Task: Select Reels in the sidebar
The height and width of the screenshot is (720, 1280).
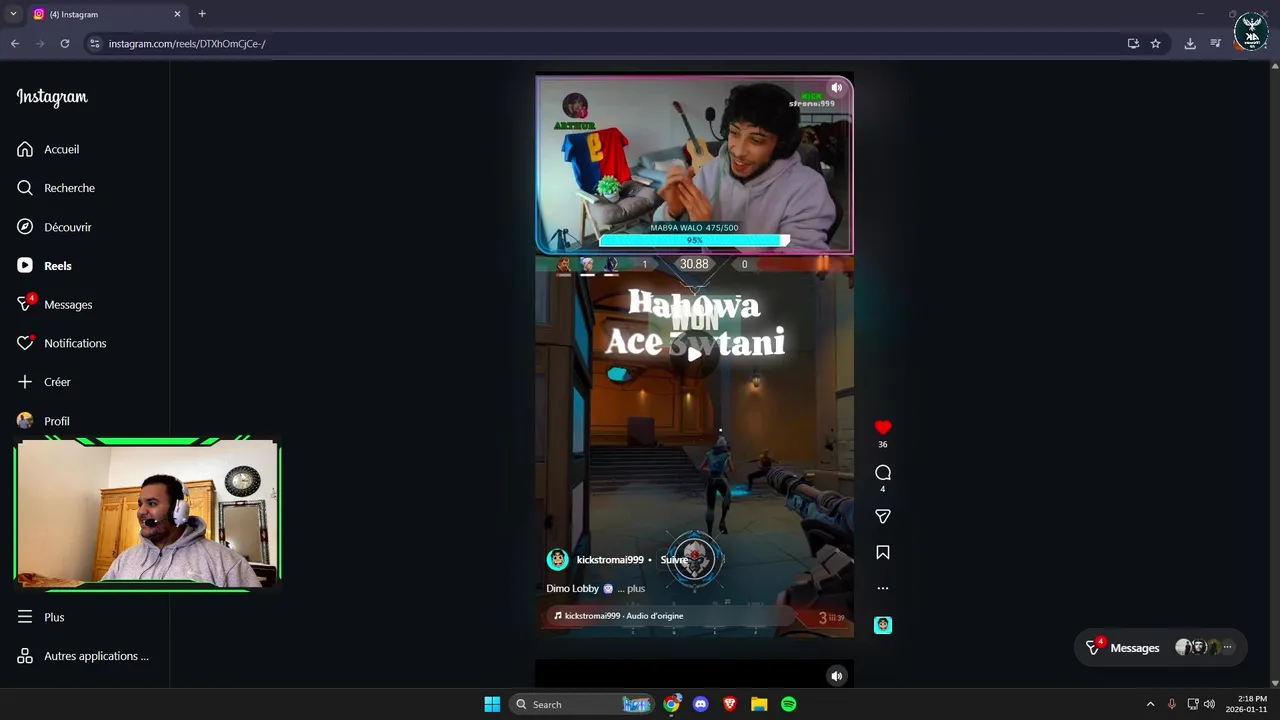Action: pyautogui.click(x=44, y=266)
